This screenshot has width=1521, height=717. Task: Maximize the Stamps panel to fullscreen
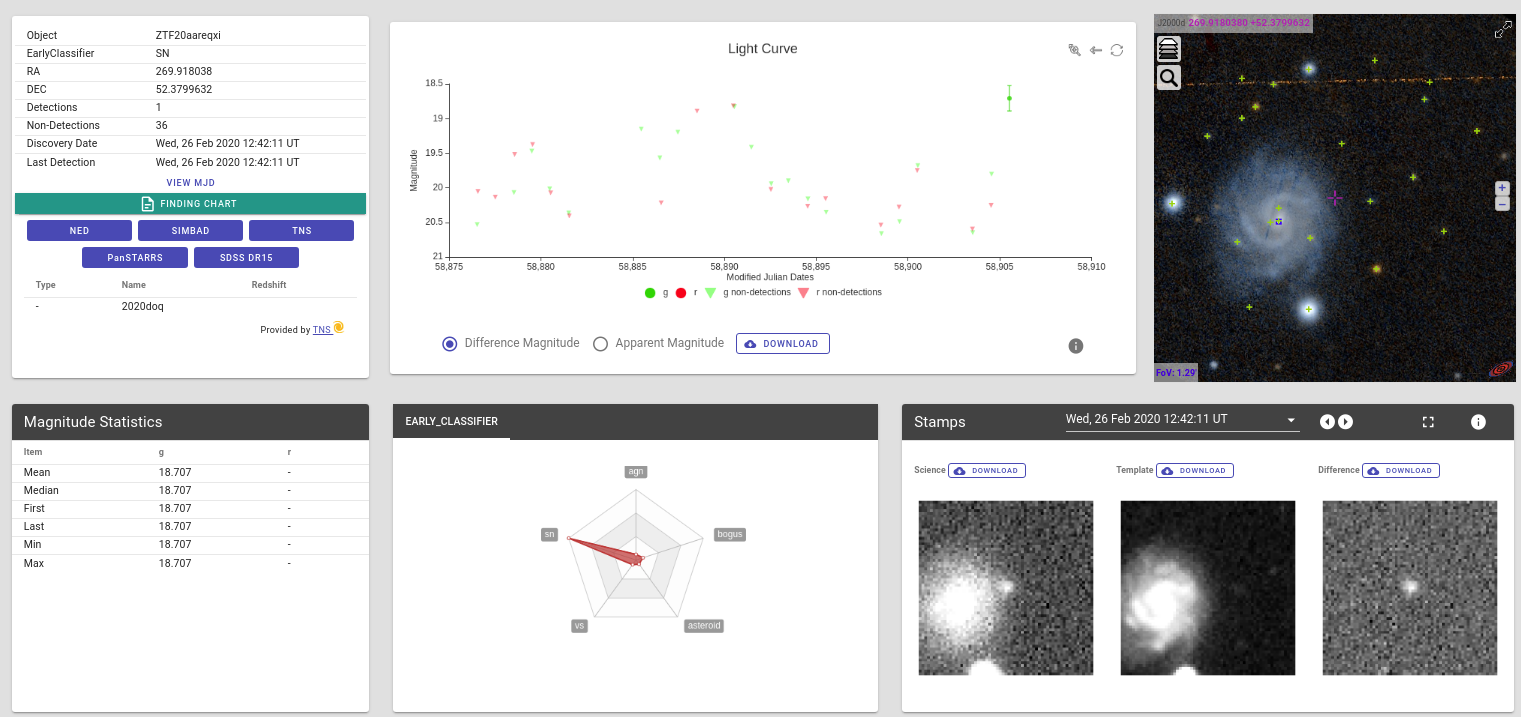tap(1428, 422)
